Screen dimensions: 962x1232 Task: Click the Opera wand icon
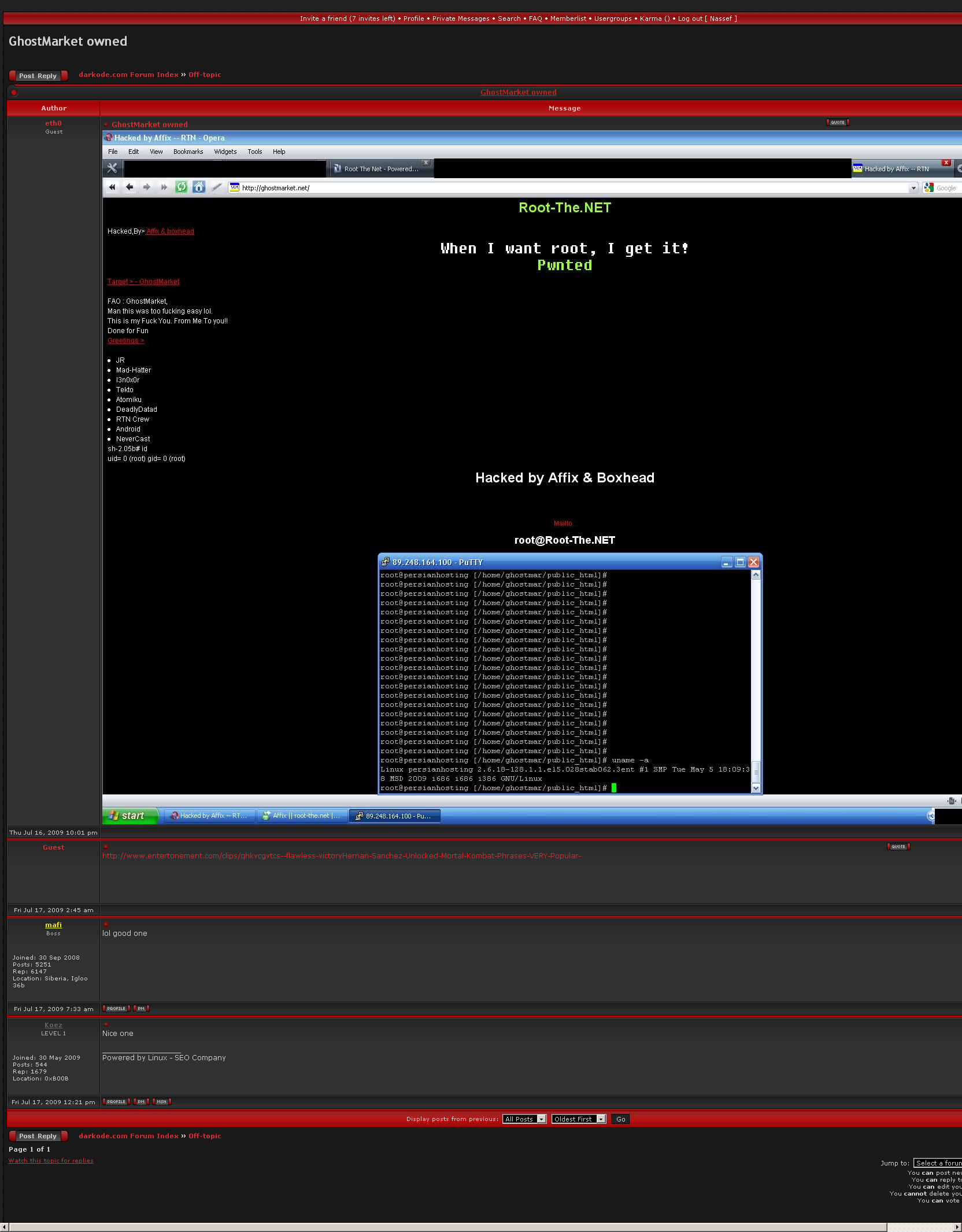coord(216,187)
